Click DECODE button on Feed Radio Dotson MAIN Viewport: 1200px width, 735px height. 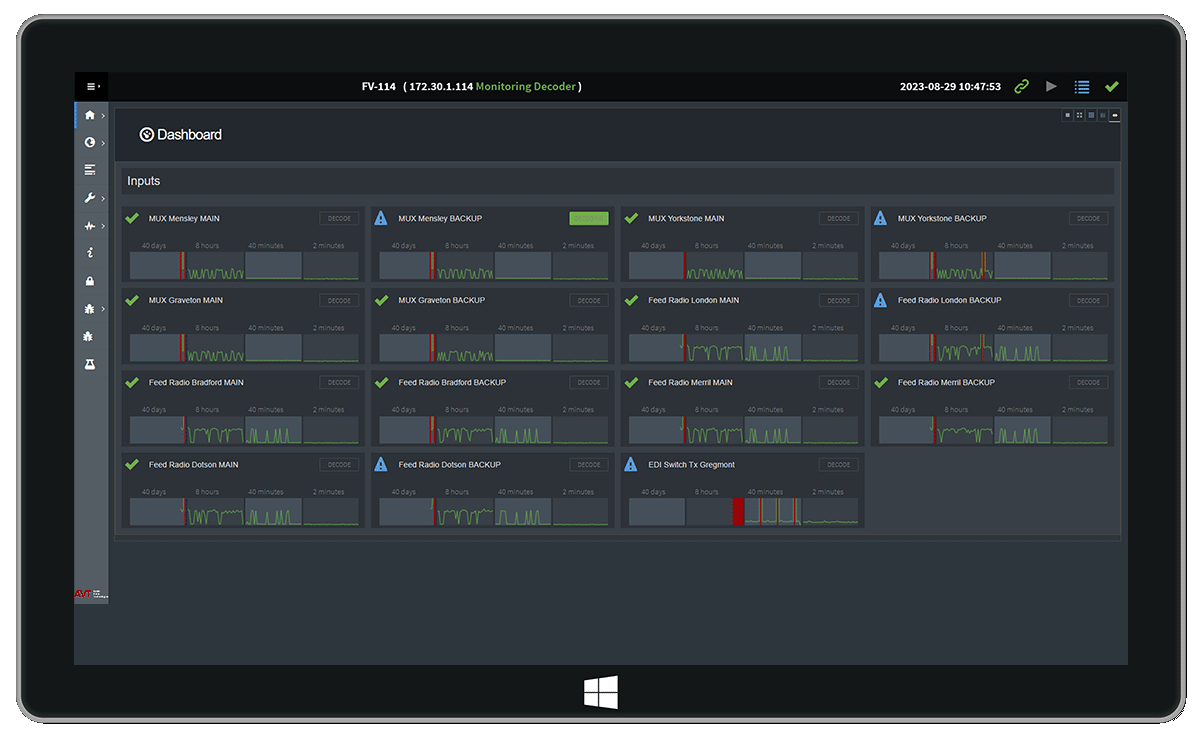pos(339,465)
